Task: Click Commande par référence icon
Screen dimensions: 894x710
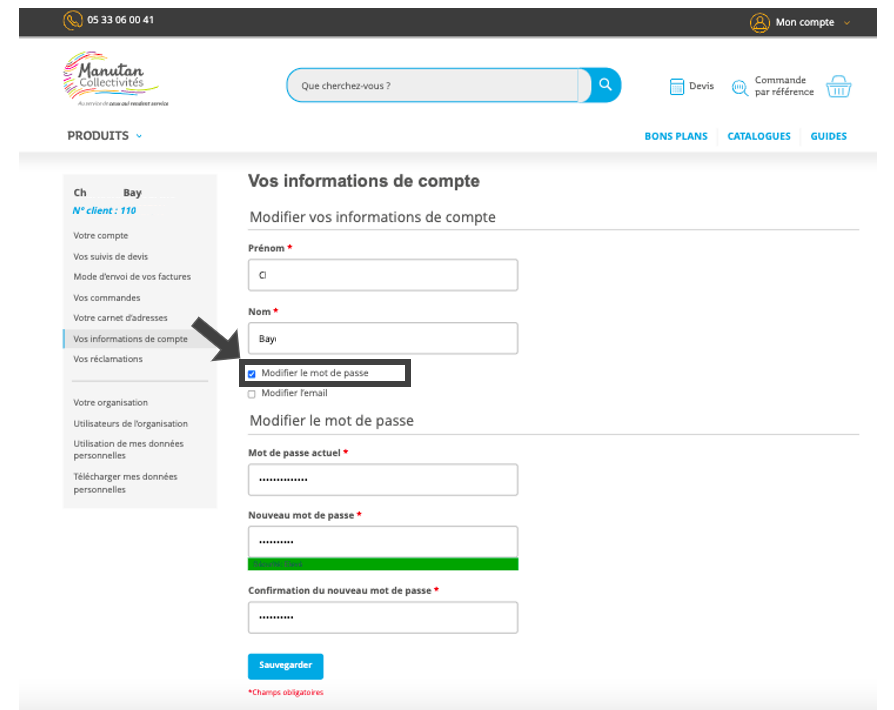Action: coord(740,87)
